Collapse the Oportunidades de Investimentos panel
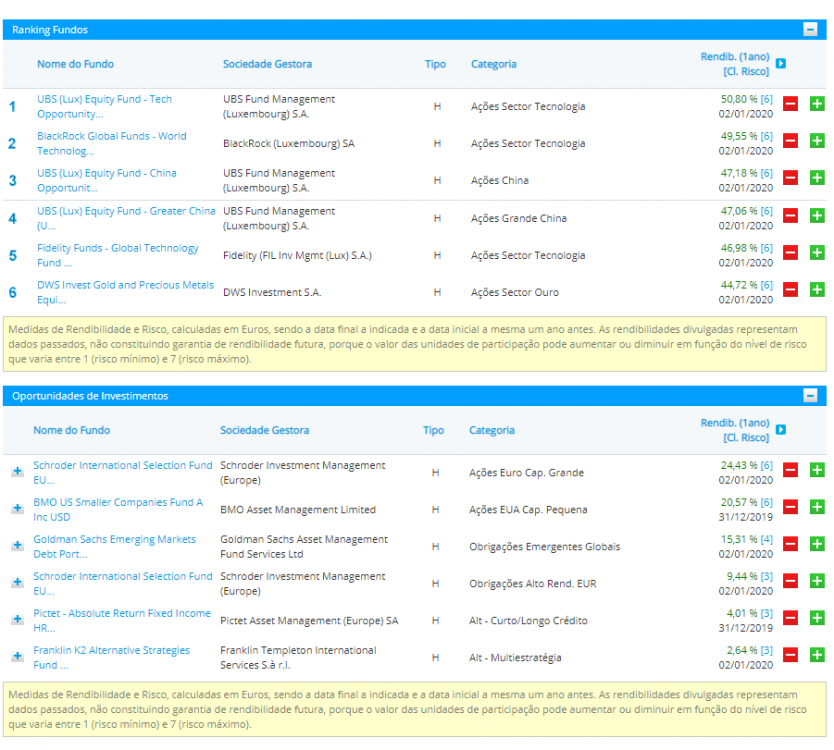This screenshot has height=750, width=834. click(x=810, y=396)
